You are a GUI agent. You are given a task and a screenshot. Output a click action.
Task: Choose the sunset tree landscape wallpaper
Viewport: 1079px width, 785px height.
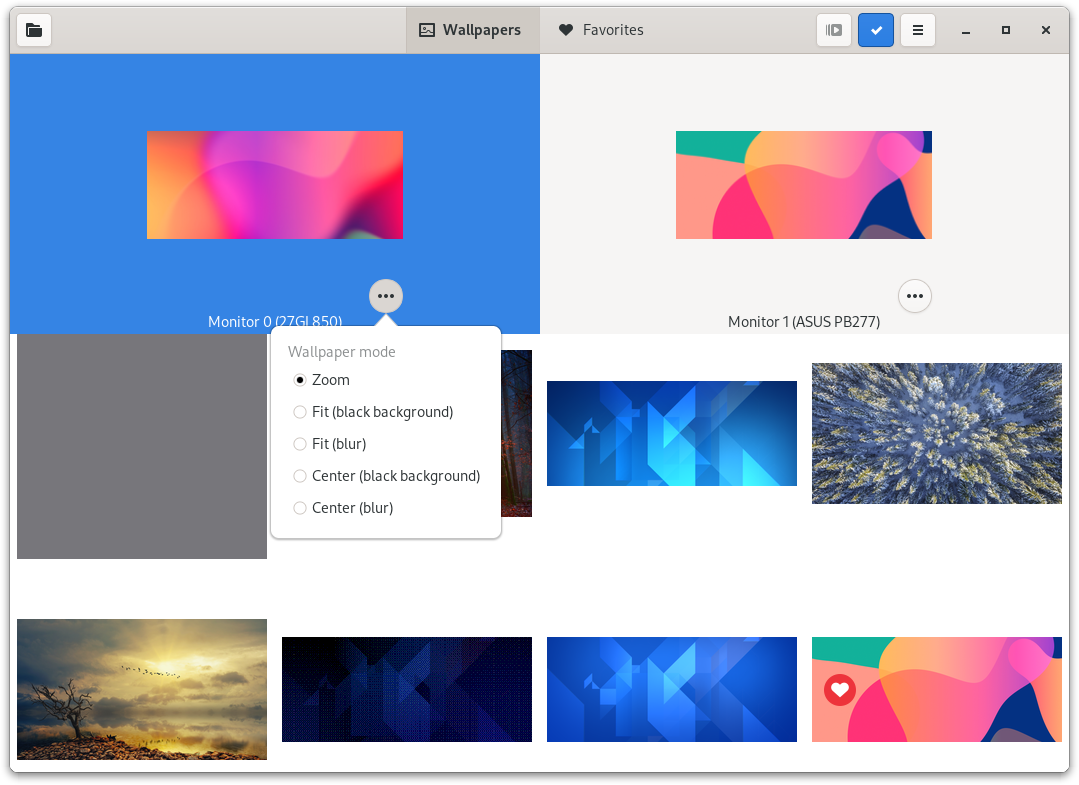click(x=142, y=689)
